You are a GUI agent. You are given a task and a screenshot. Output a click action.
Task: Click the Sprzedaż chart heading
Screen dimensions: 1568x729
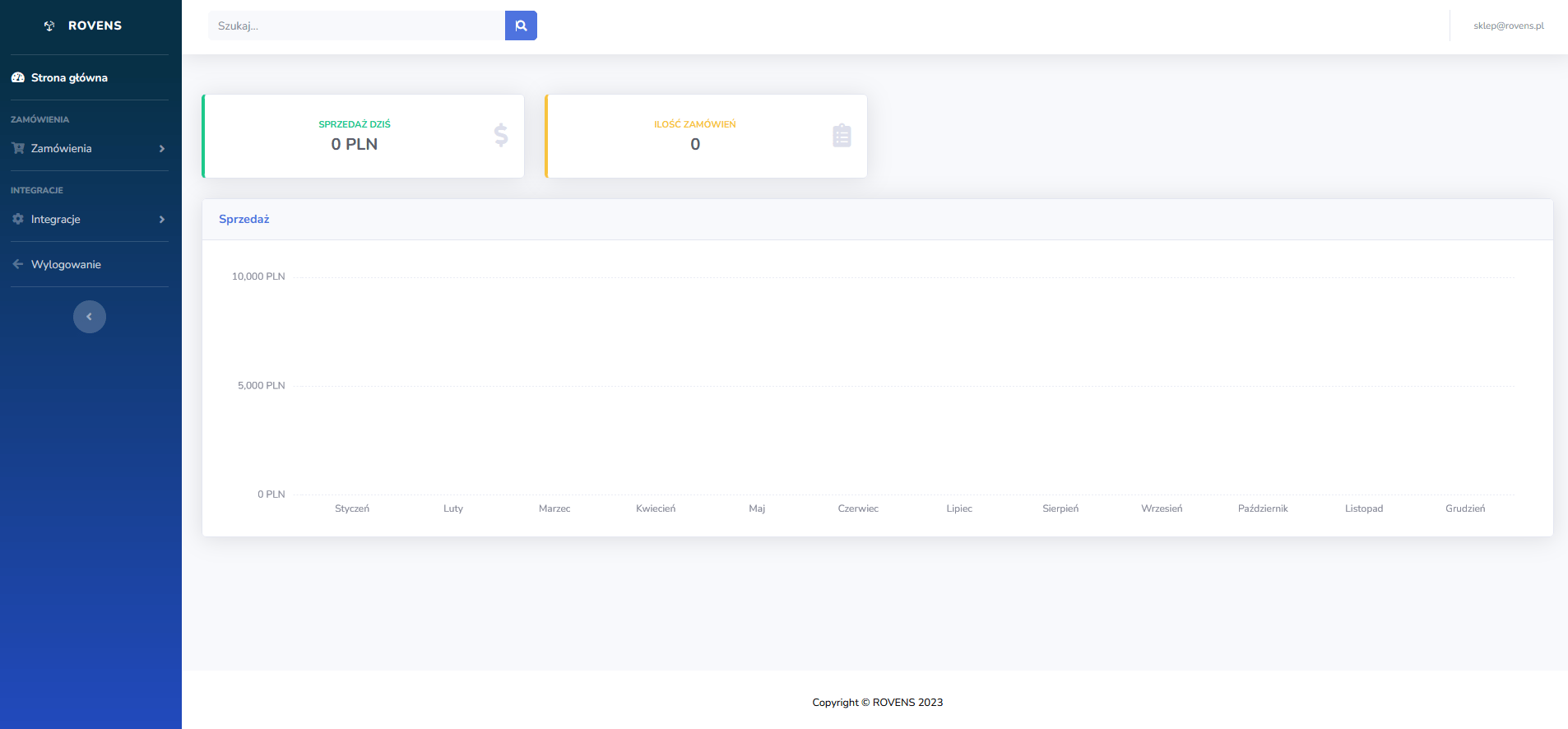click(244, 219)
